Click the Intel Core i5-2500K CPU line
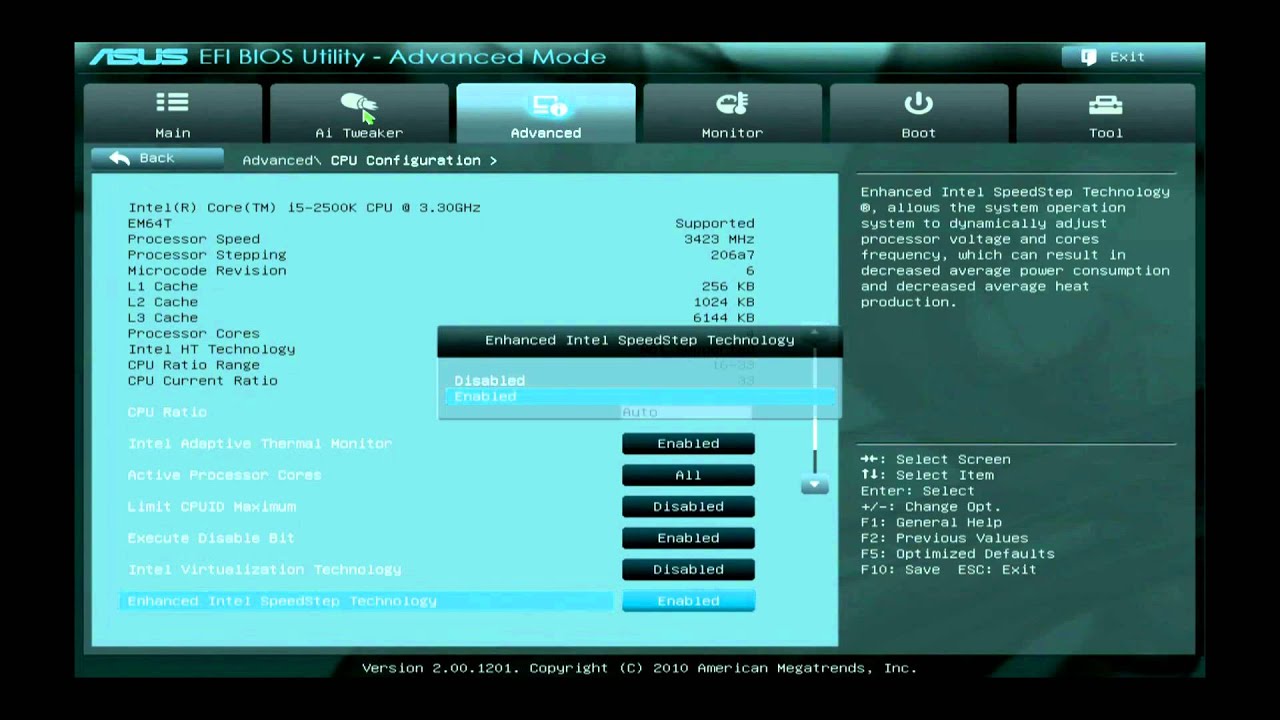Image resolution: width=1280 pixels, height=720 pixels. pos(304,207)
